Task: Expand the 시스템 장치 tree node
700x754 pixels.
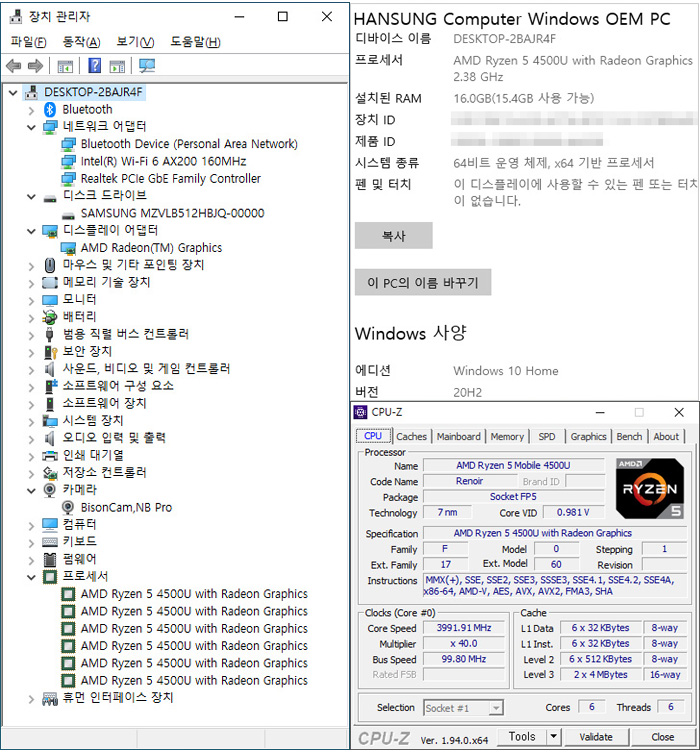Action: pos(31,422)
